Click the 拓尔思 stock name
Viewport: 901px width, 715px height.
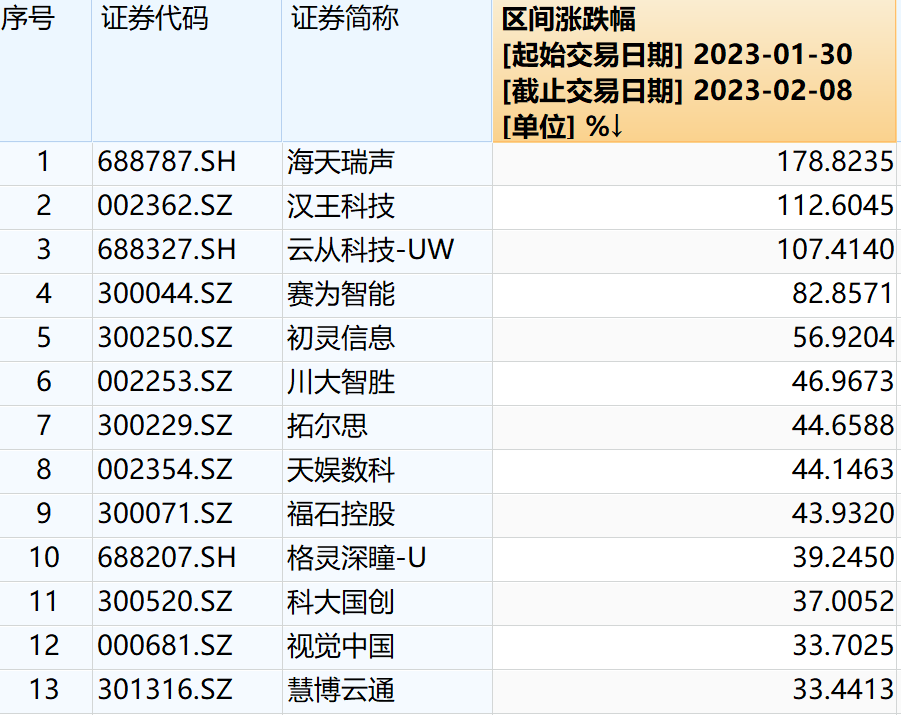click(328, 426)
